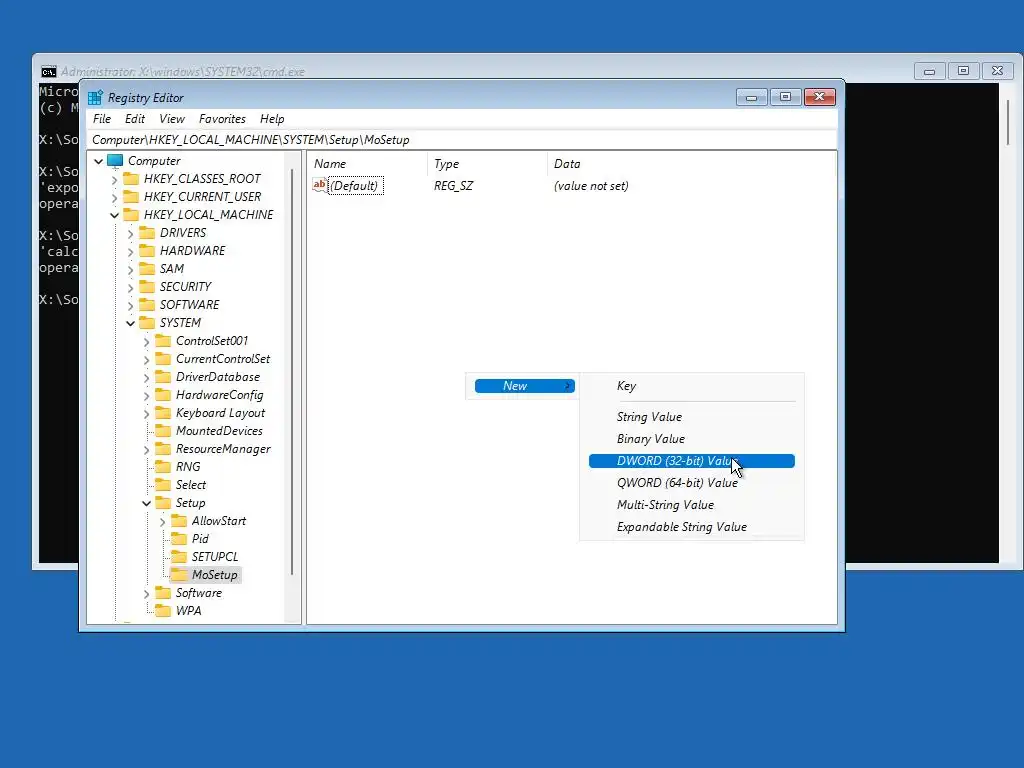Screen dimensions: 1024x768
Task: Click the SAM folder icon
Action: (148, 268)
